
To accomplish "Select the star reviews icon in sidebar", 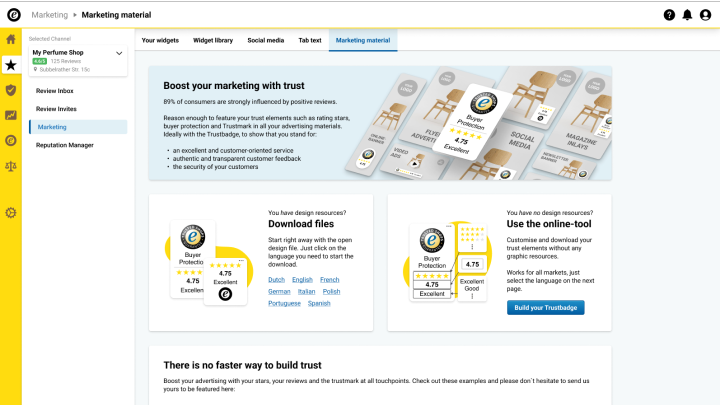I will coord(11,65).
